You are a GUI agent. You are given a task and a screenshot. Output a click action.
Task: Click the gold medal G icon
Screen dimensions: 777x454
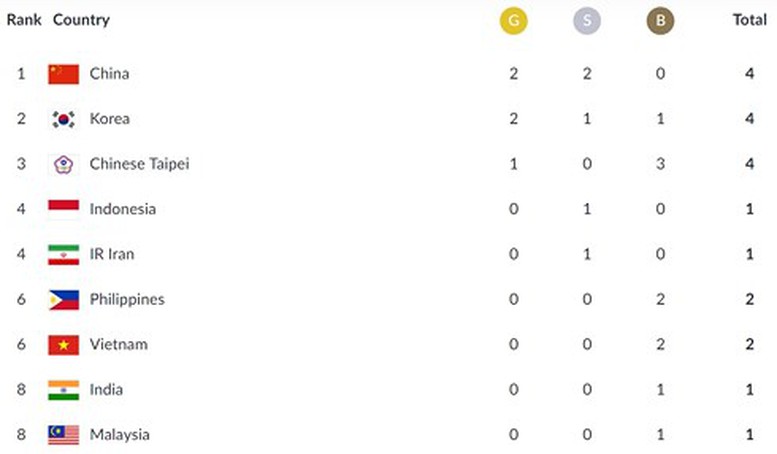point(513,21)
